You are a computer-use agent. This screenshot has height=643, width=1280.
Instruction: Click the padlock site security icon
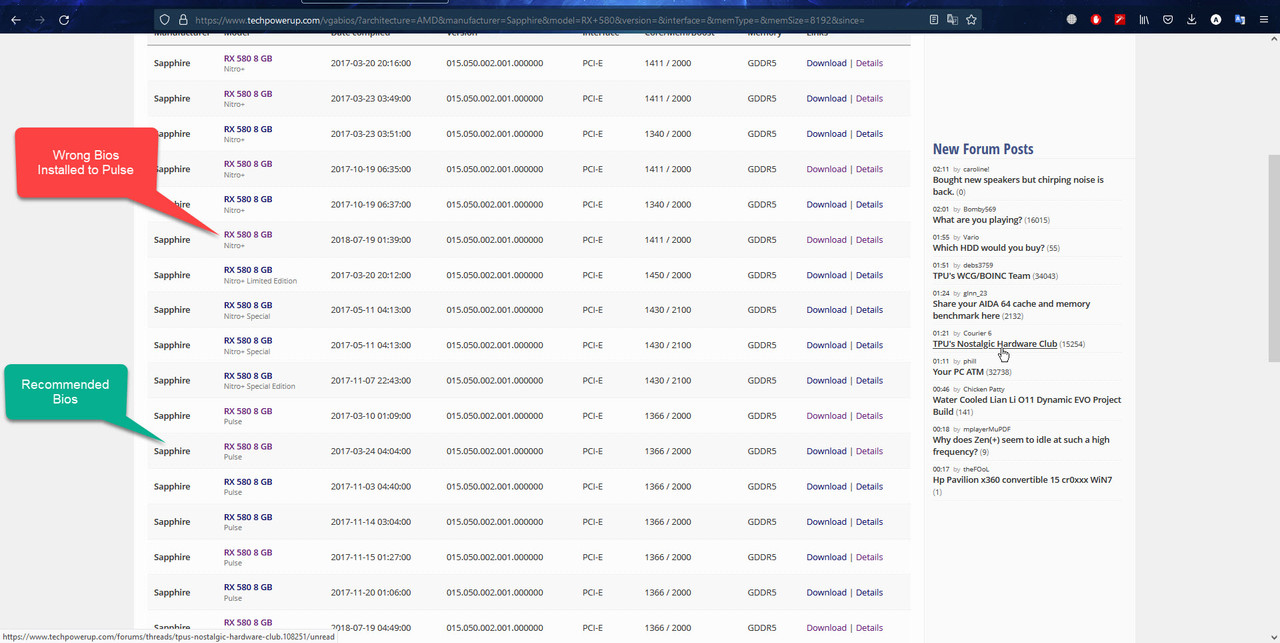[183, 19]
